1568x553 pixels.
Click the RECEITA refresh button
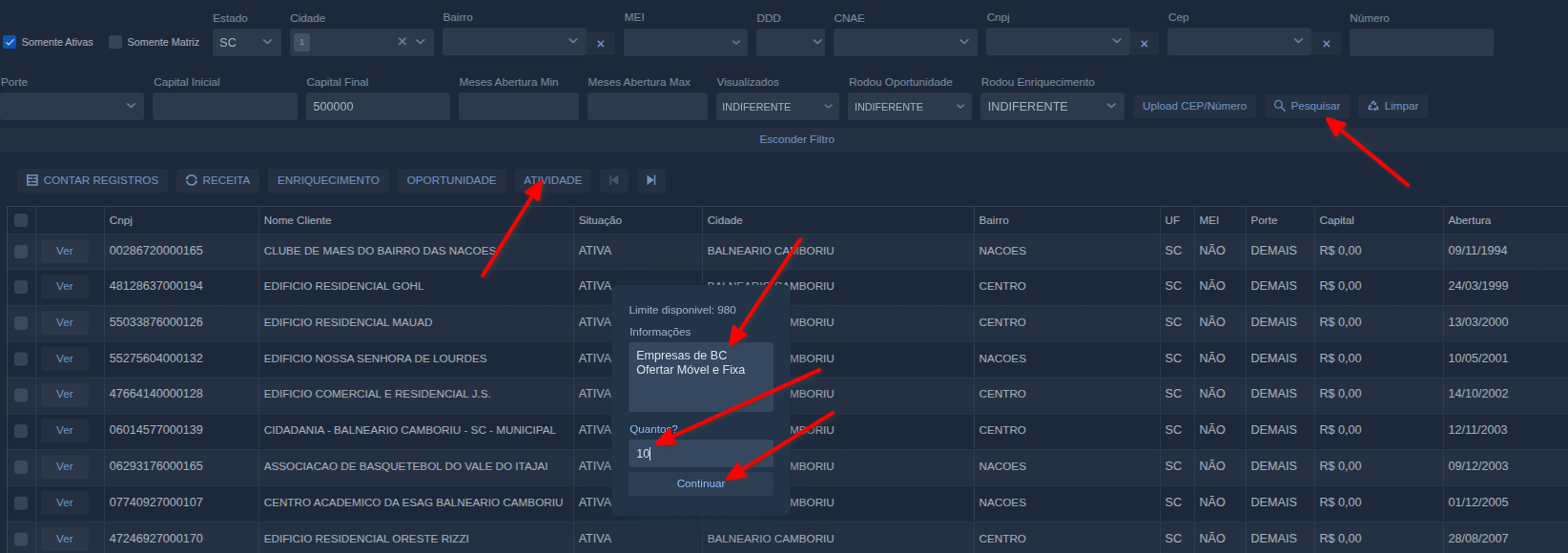pyautogui.click(x=217, y=180)
